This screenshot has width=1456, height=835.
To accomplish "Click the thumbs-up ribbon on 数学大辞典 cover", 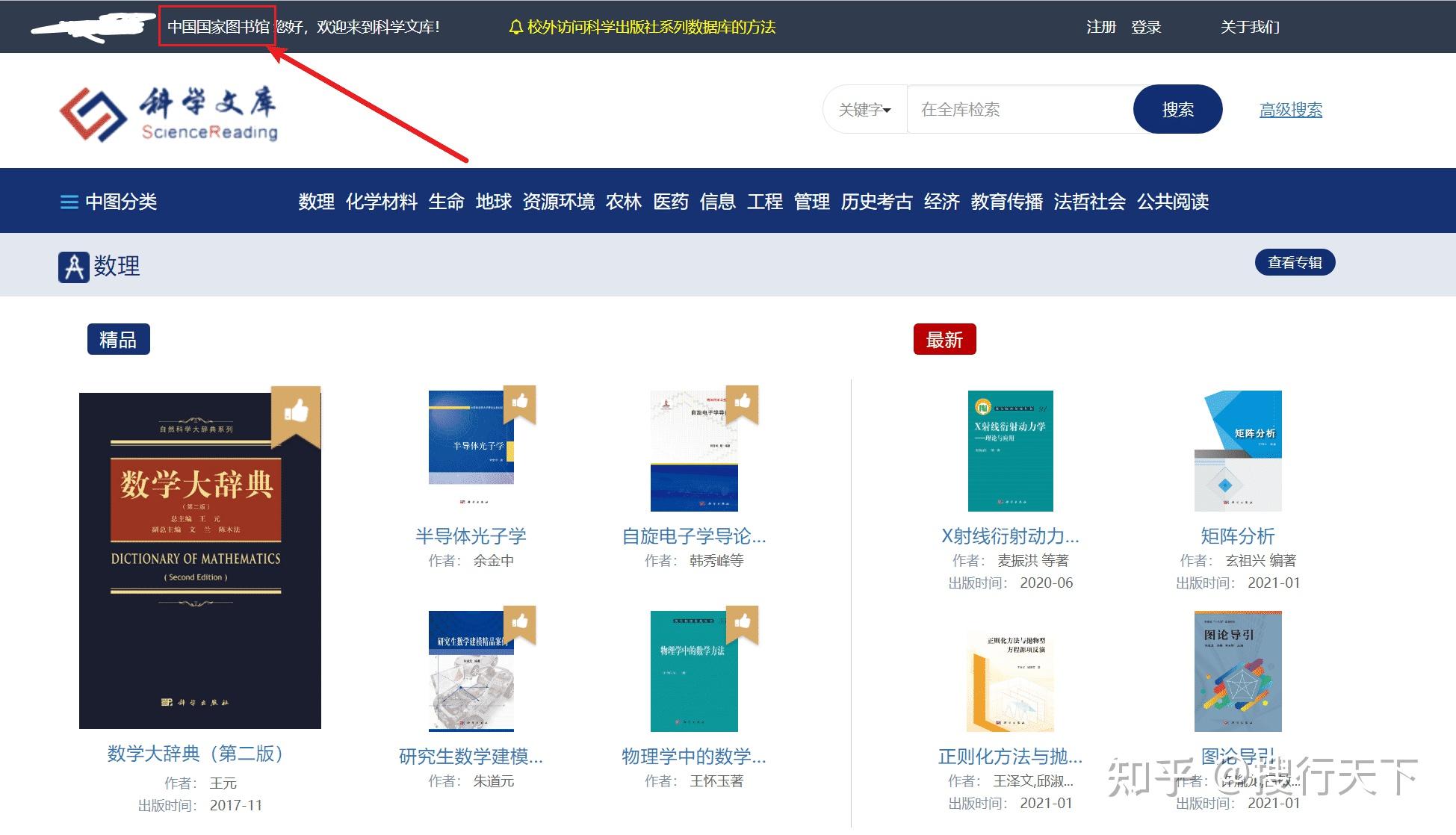I will (x=297, y=411).
